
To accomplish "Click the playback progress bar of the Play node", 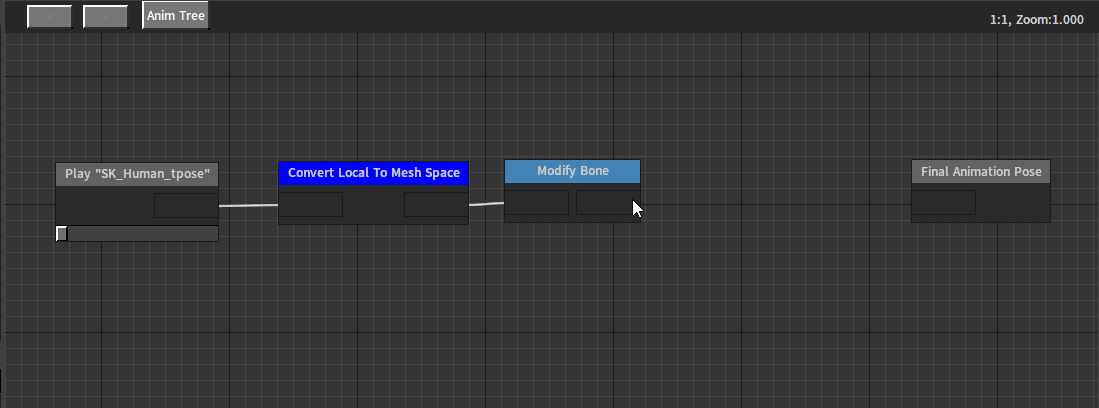I will coord(137,233).
